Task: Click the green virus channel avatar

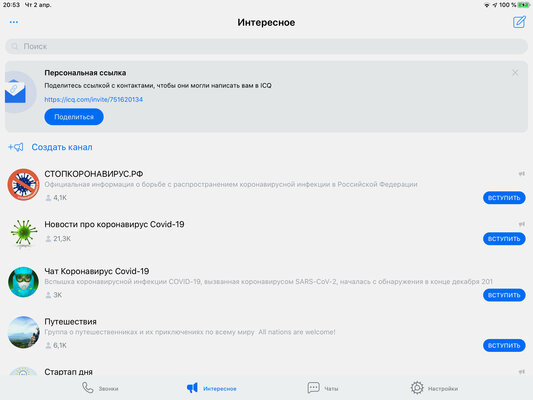Action: (23, 233)
